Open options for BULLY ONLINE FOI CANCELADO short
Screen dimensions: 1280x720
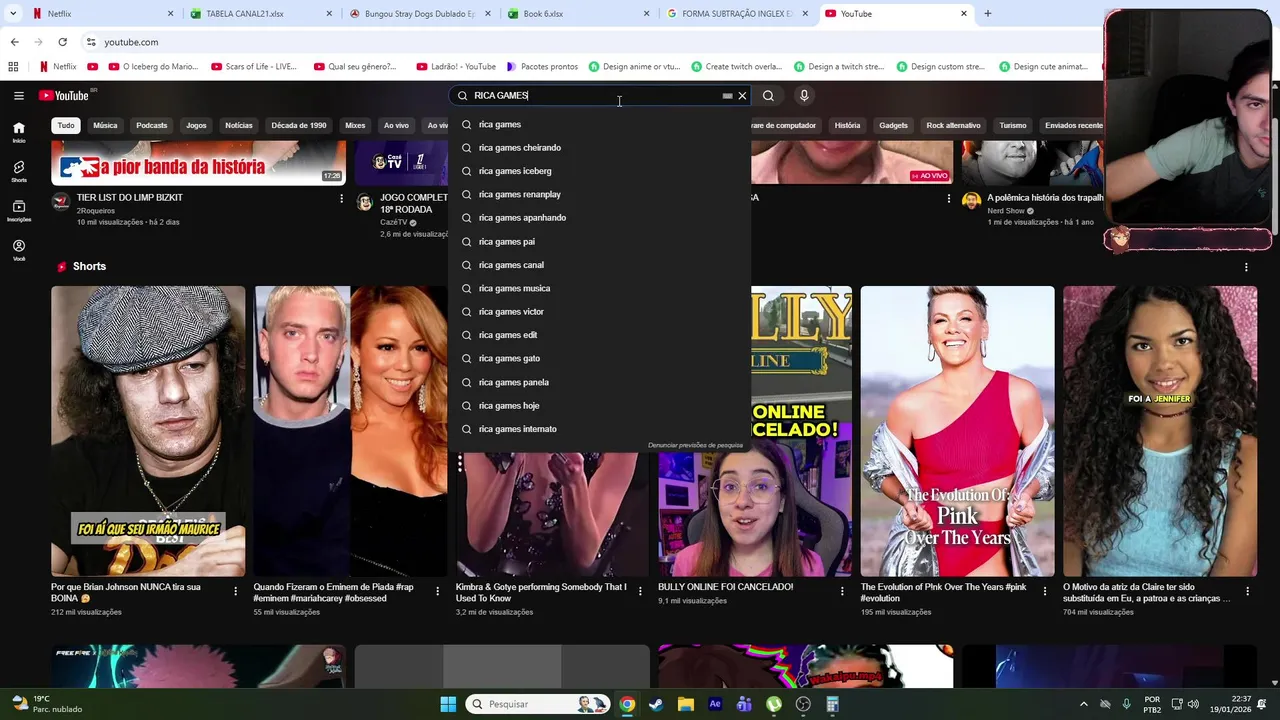842,591
